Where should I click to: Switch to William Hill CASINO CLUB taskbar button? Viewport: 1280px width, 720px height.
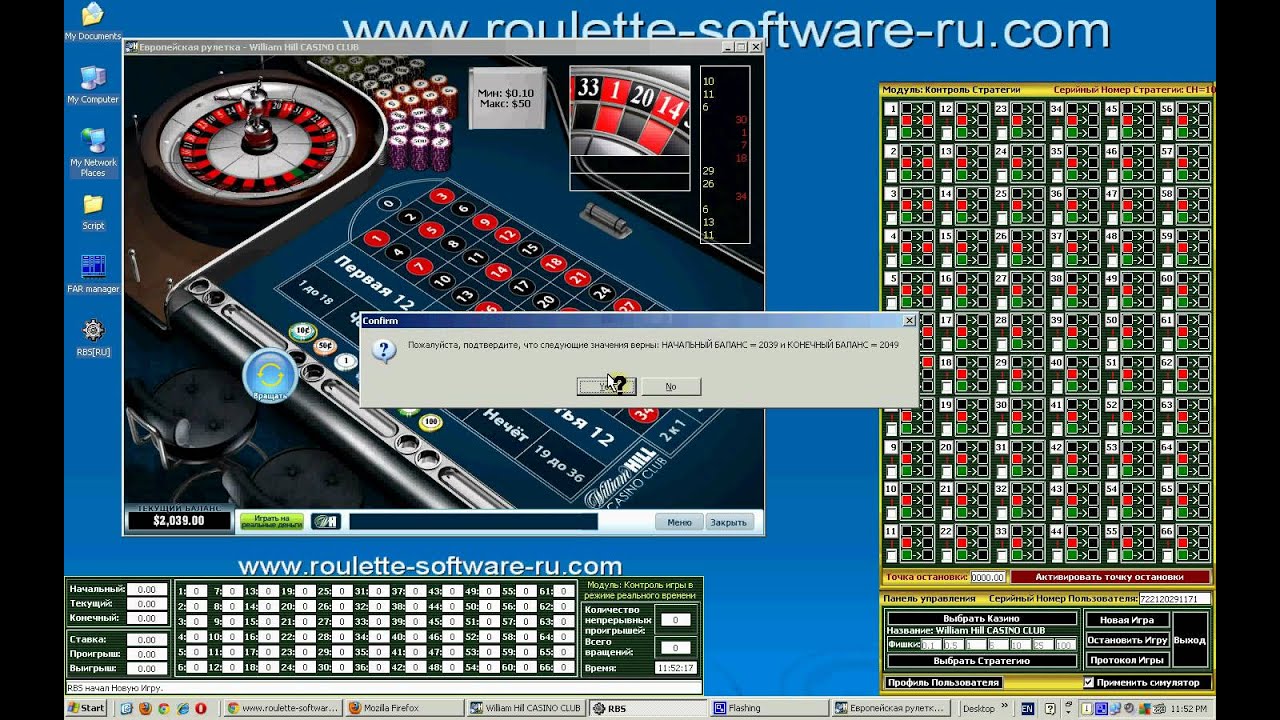[525, 708]
